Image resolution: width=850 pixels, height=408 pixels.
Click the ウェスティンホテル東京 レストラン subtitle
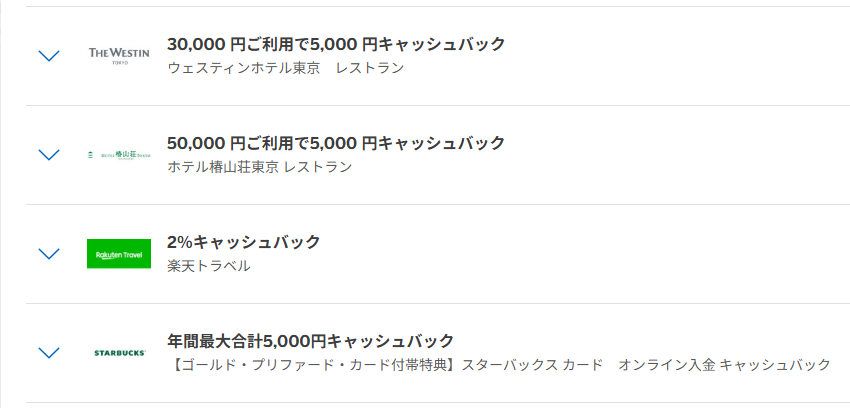286,68
